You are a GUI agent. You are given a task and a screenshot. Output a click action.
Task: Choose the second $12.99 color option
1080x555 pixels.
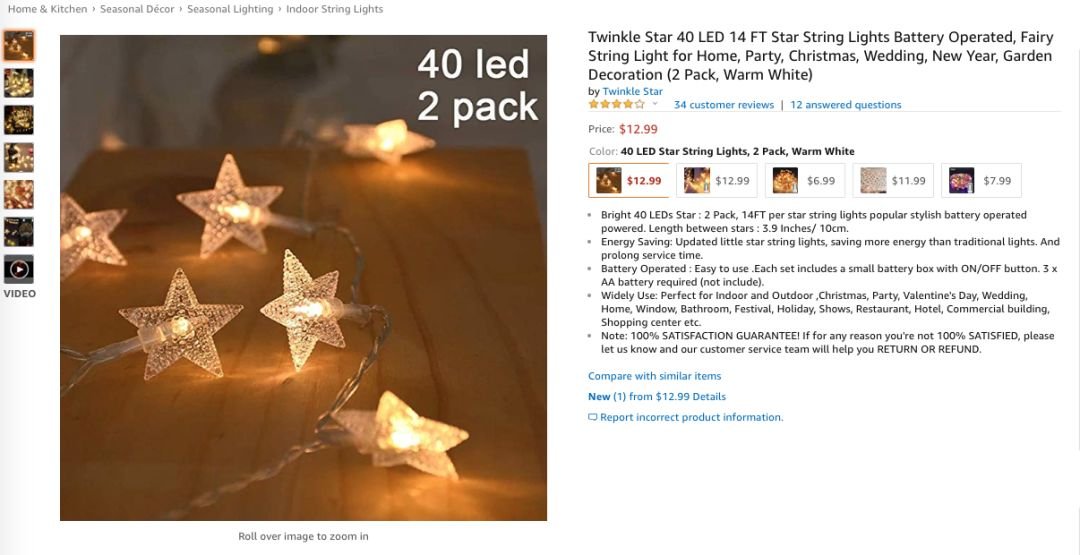click(x=717, y=180)
